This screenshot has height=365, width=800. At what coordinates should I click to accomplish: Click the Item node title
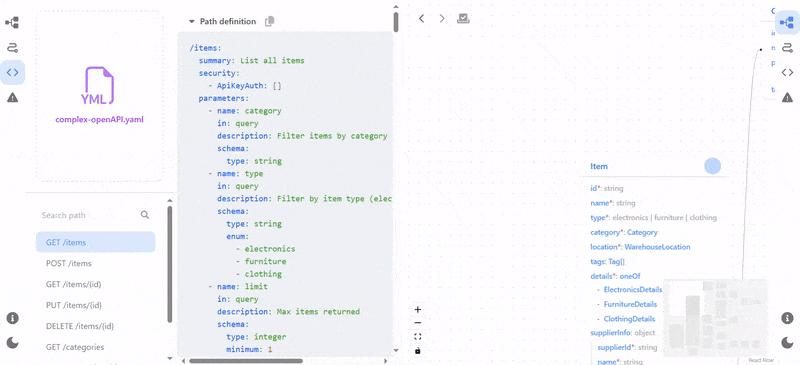click(599, 166)
